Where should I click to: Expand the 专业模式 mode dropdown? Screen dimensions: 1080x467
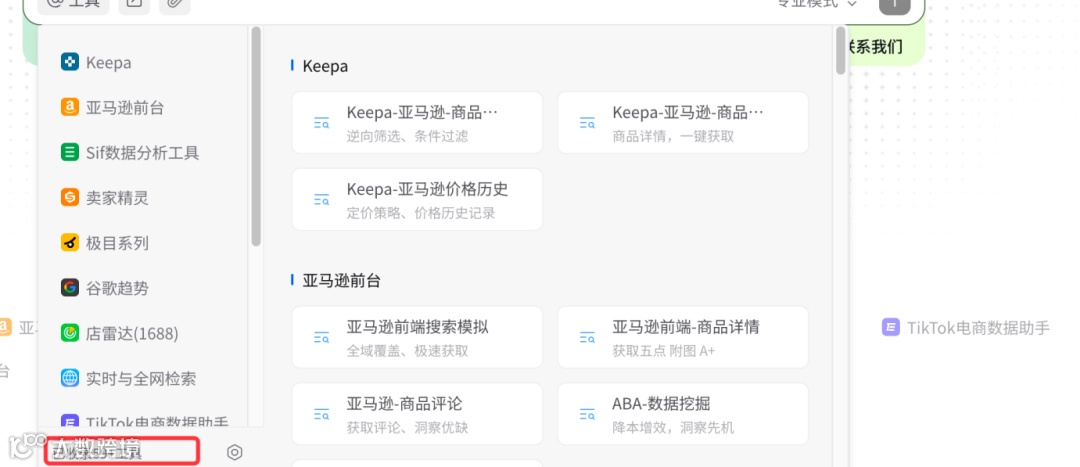pyautogui.click(x=817, y=3)
